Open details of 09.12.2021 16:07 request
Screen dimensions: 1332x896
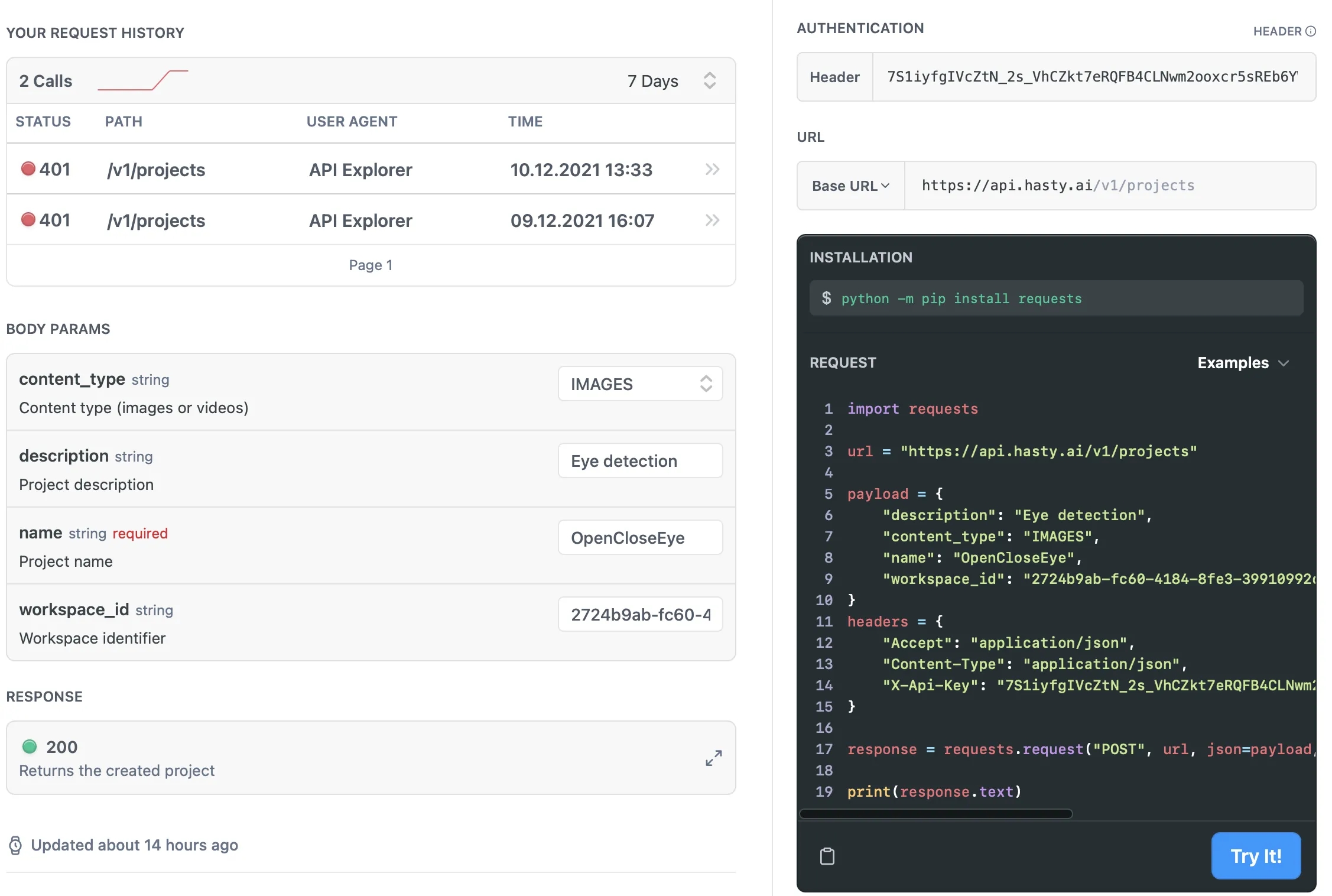tap(712, 220)
